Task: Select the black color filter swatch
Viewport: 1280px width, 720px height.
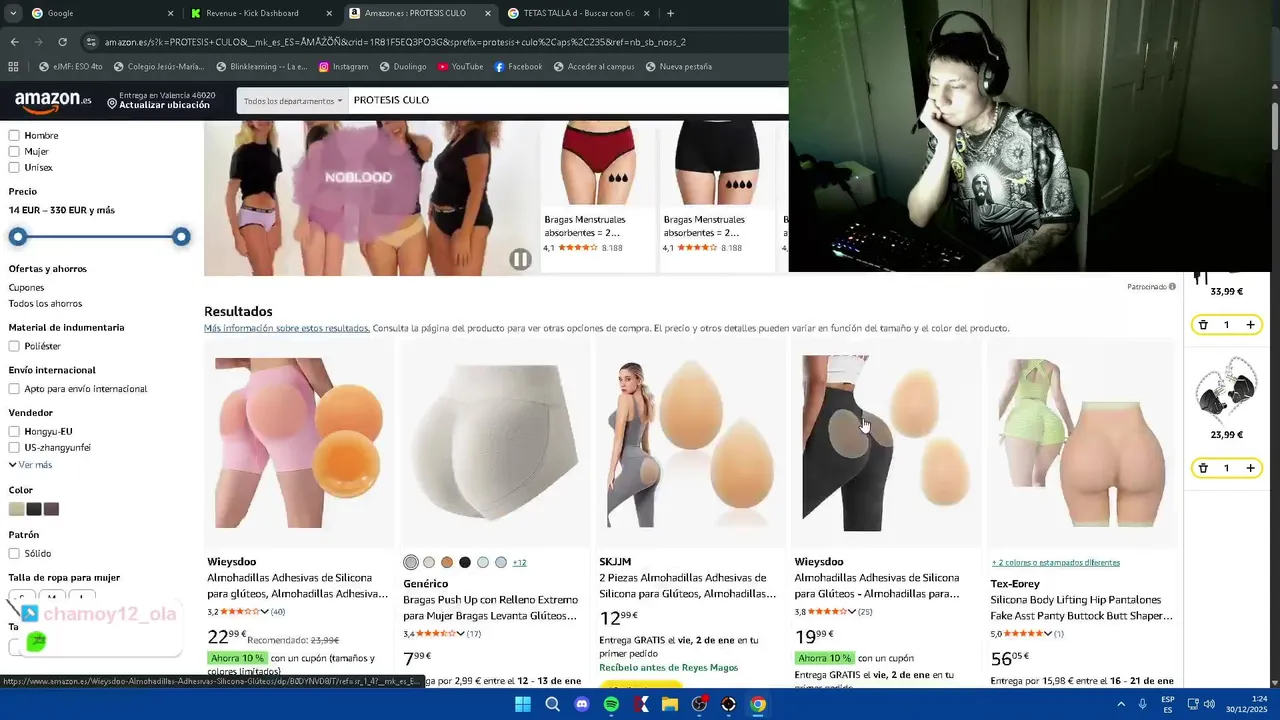Action: (34, 509)
